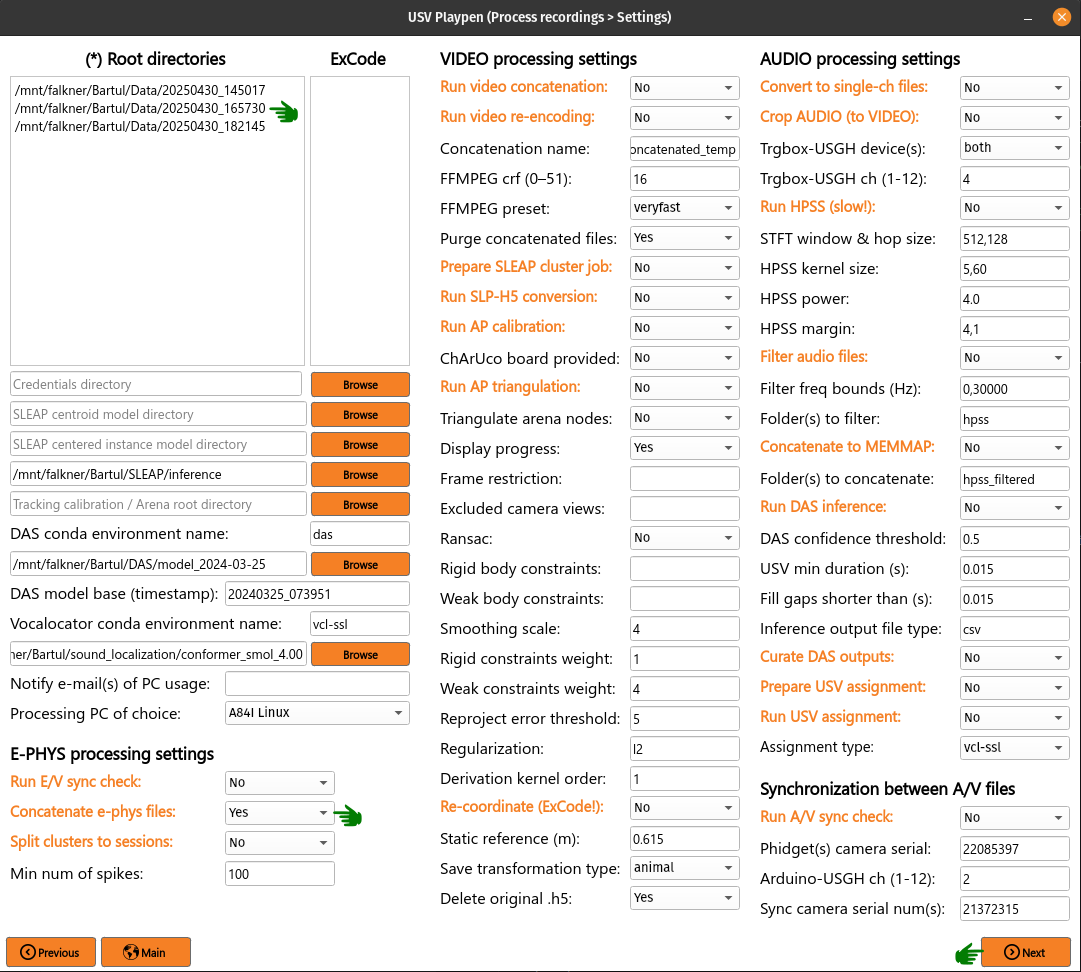Open Delete original .h5 dropdown

pyautogui.click(x=684, y=898)
